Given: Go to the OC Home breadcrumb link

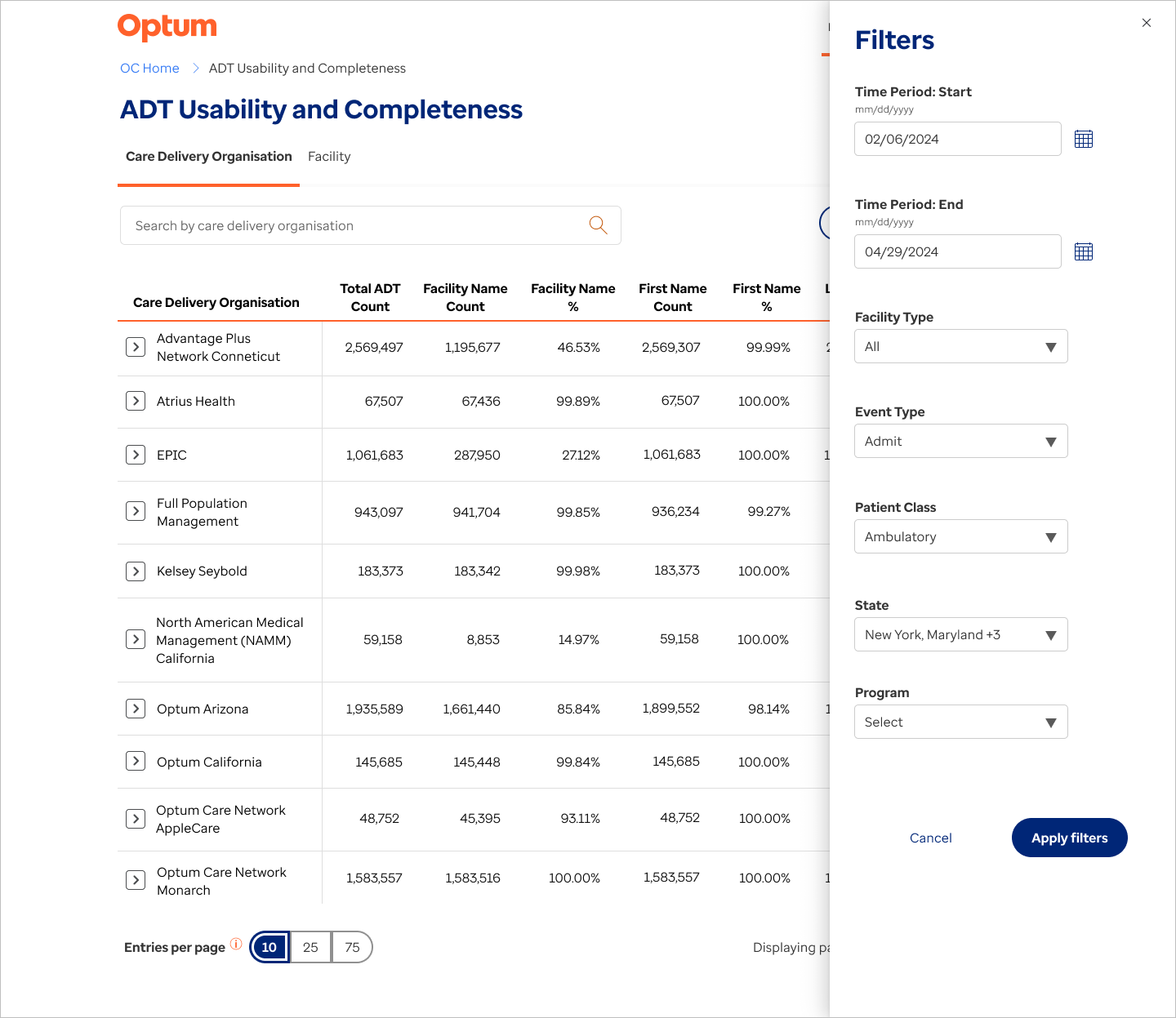Looking at the screenshot, I should pyautogui.click(x=149, y=69).
